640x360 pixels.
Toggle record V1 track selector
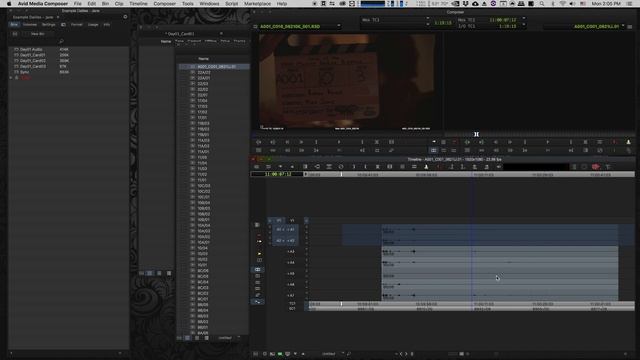[292, 220]
